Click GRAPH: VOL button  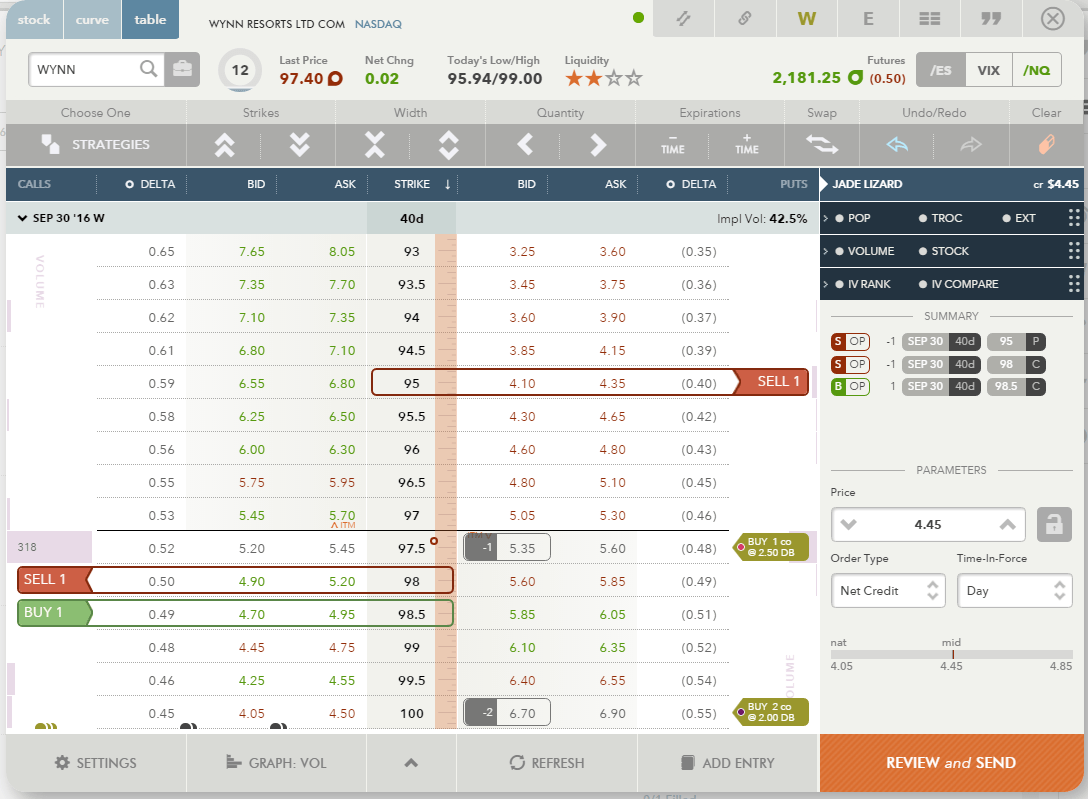(276, 763)
